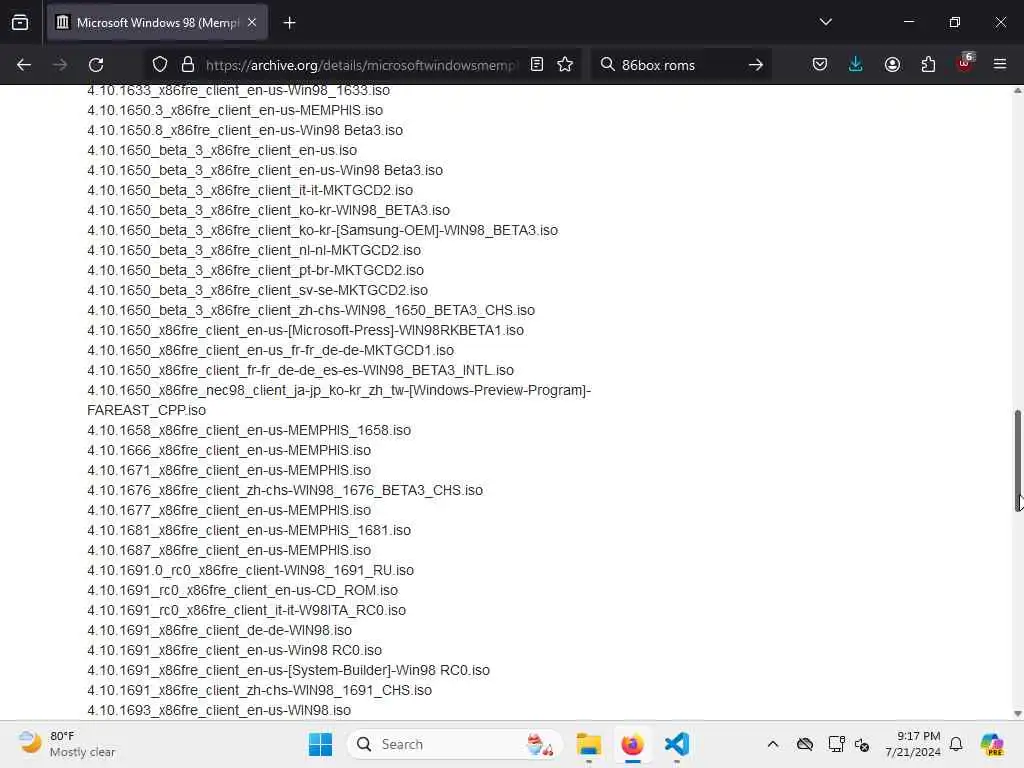Select 4.10.1650_beta_3_x86fre_client_en-us.iso entry
This screenshot has height=768, width=1024.
[x=222, y=150]
